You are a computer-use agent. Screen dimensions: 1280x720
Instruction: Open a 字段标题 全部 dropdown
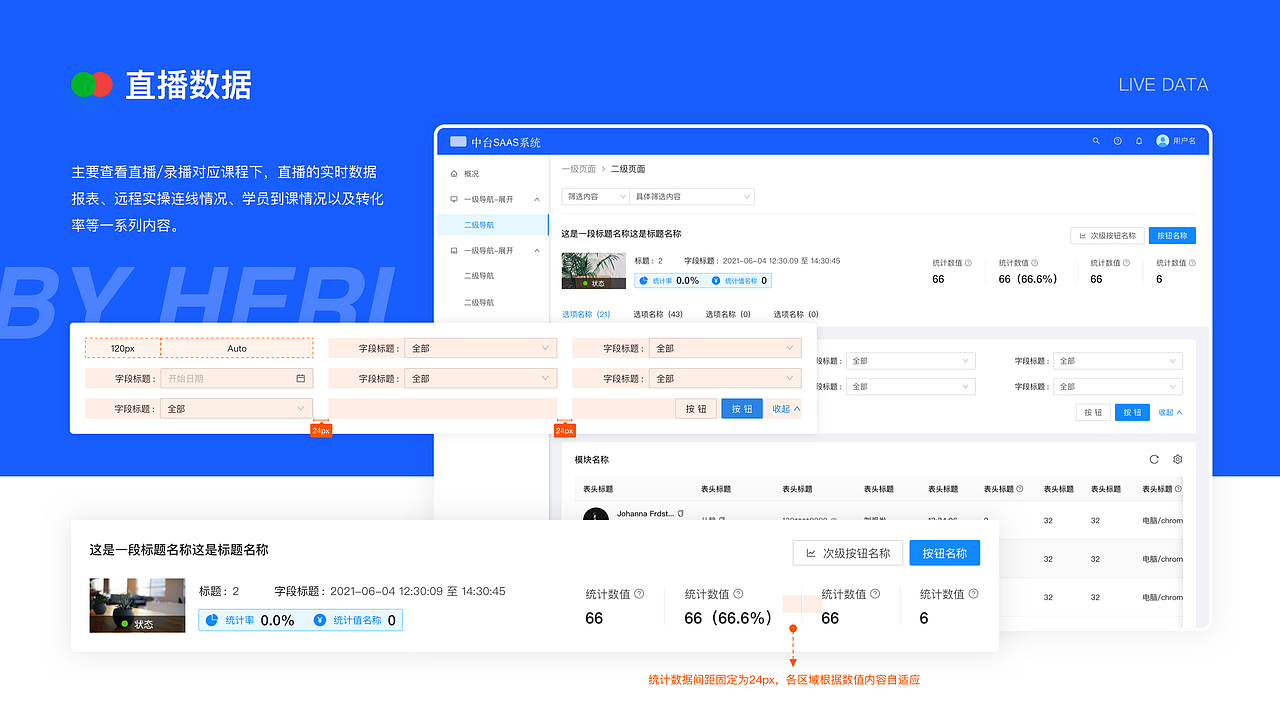tap(480, 347)
